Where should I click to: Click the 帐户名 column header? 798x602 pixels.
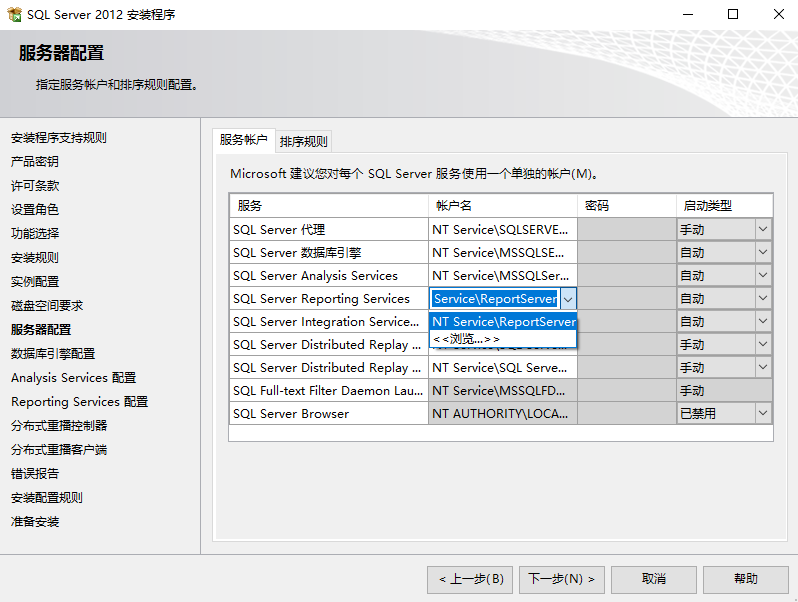503,206
